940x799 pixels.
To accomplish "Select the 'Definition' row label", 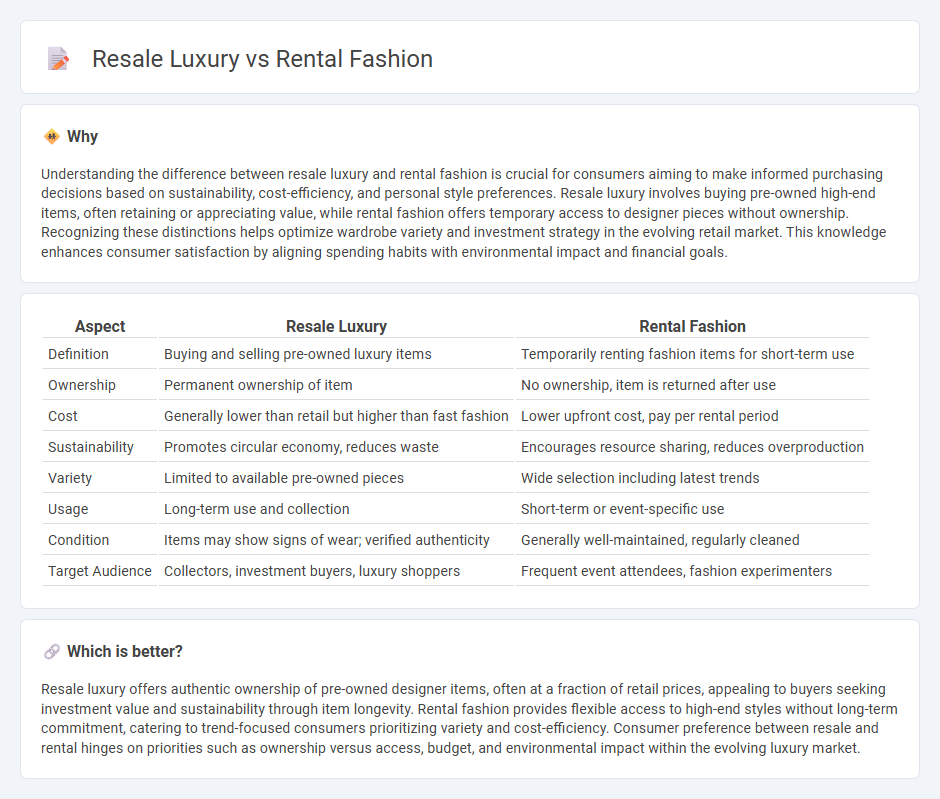I will (79, 354).
